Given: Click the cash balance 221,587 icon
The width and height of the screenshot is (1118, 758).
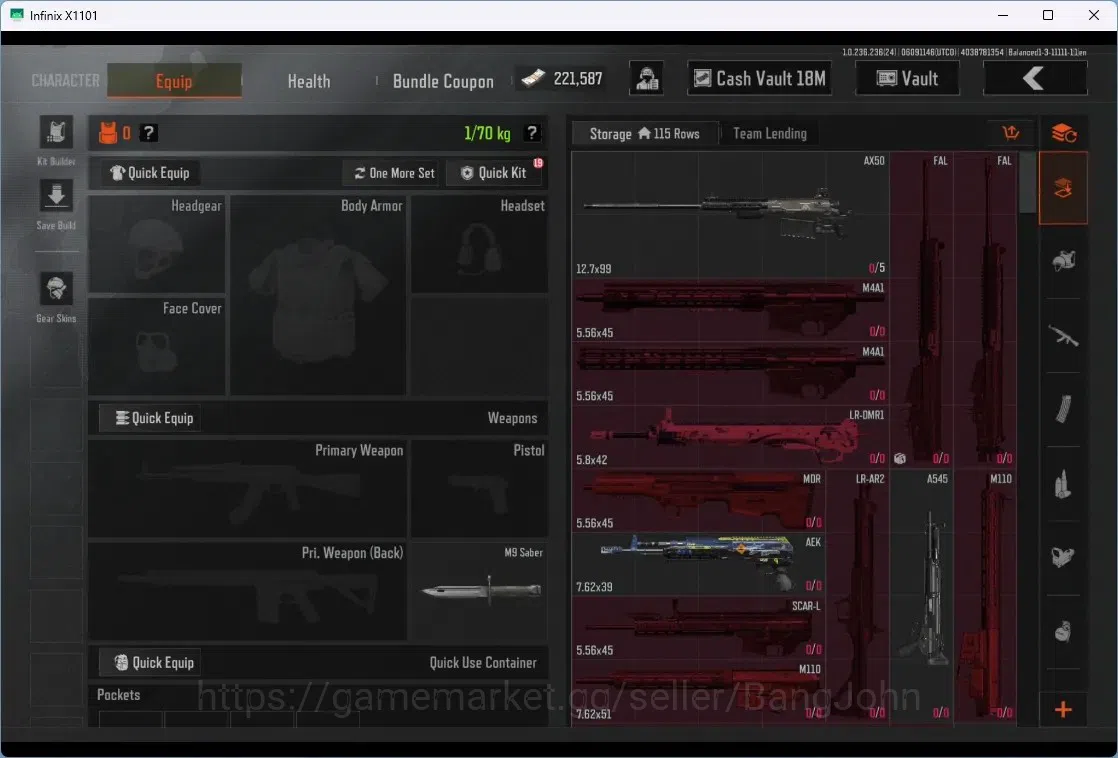Looking at the screenshot, I should click(533, 78).
